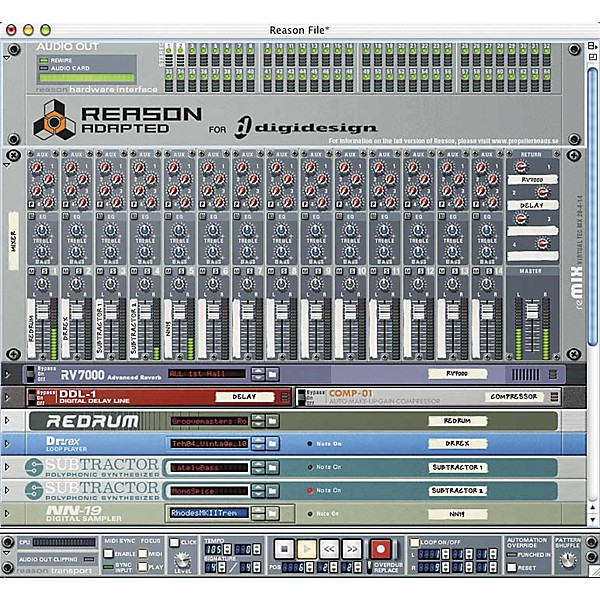This screenshot has width=600, height=600.
Task: Enable the EQ button on mixer channel 7
Action: coord(237,216)
